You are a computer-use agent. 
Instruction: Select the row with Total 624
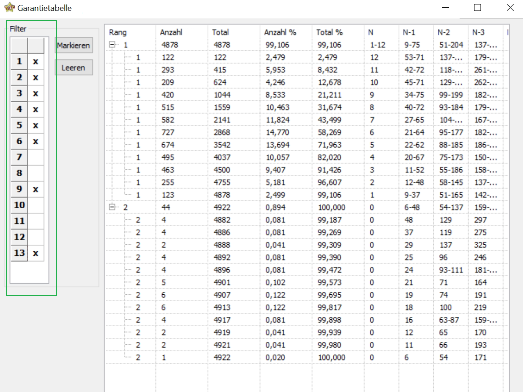click(x=307, y=82)
